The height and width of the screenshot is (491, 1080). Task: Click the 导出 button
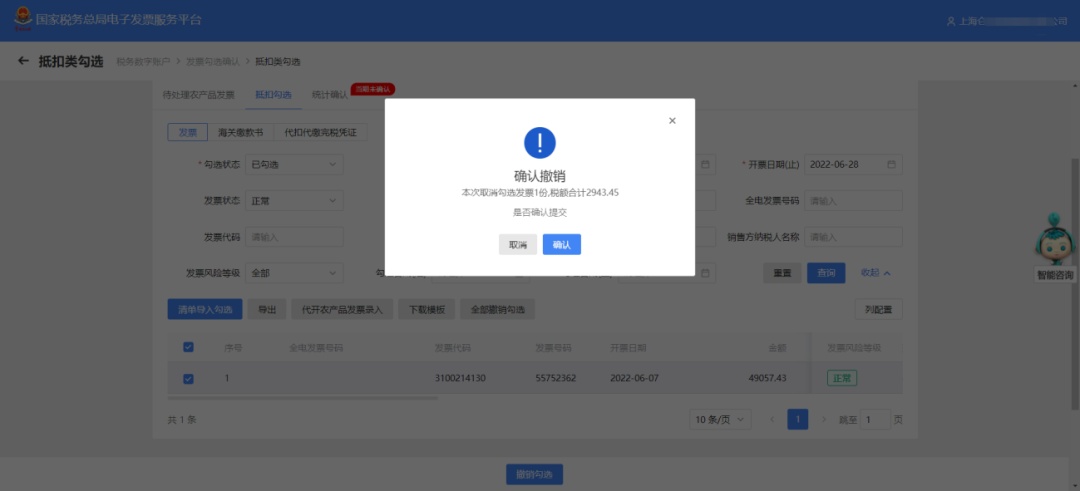pyautogui.click(x=267, y=309)
